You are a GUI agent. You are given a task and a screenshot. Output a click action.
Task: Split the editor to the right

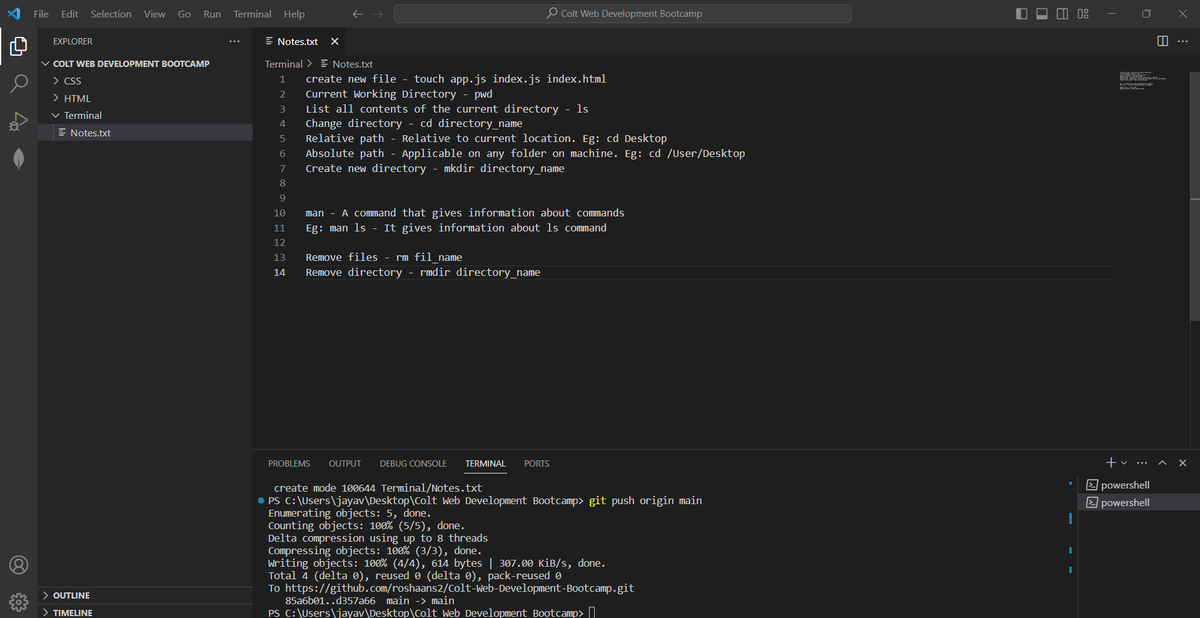[x=1161, y=41]
